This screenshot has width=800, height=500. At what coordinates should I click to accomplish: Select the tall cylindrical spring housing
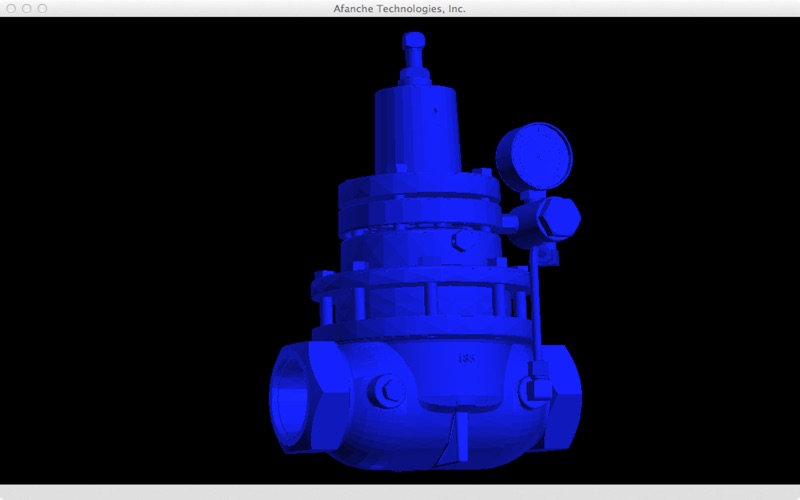click(x=415, y=130)
